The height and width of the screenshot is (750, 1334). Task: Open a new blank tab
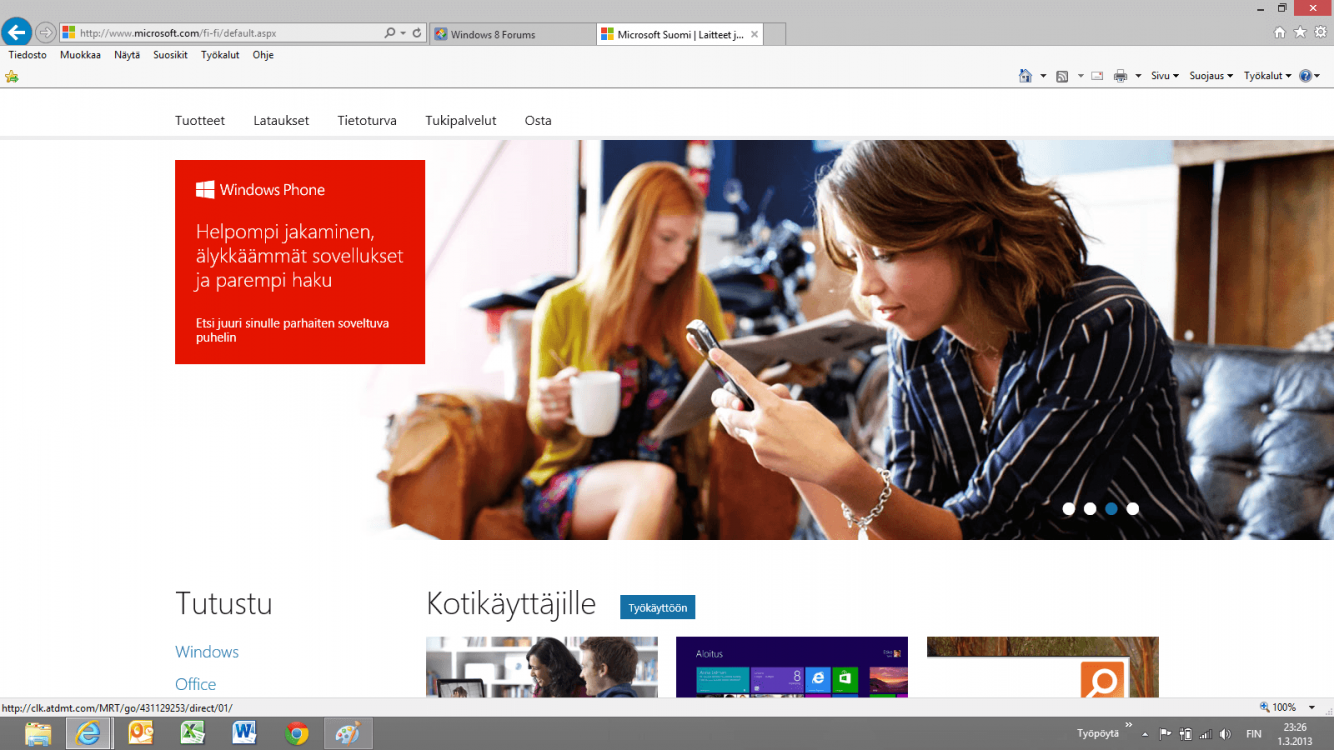click(x=776, y=35)
